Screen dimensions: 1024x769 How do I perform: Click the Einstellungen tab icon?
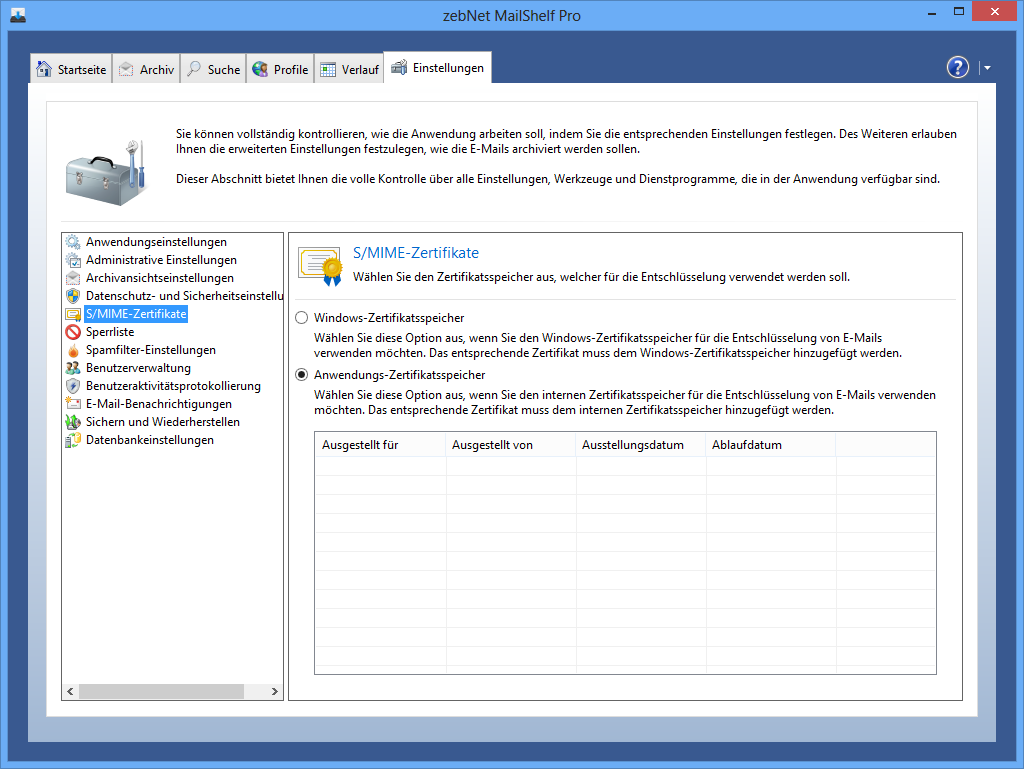pyautogui.click(x=399, y=67)
